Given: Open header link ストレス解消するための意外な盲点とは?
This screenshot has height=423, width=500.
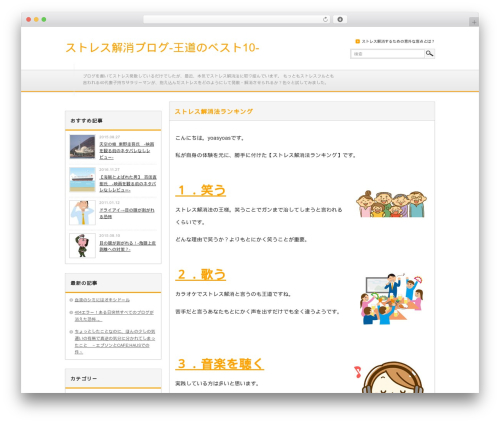Looking at the screenshot, I should (398, 41).
